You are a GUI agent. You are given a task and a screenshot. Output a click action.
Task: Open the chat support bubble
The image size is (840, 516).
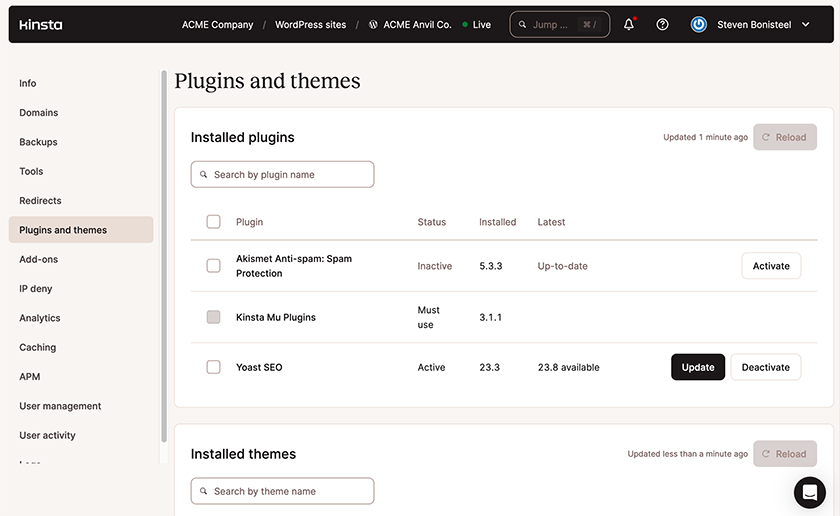tap(810, 492)
